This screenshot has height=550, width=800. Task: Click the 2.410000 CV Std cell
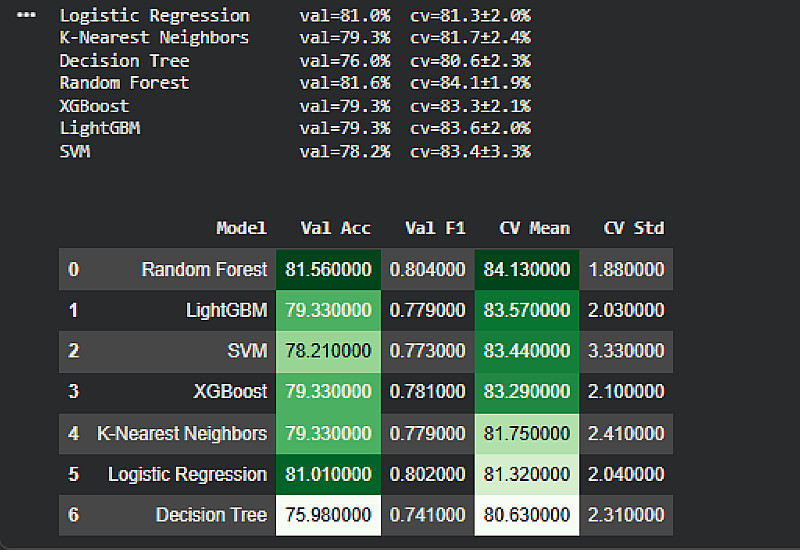[626, 434]
